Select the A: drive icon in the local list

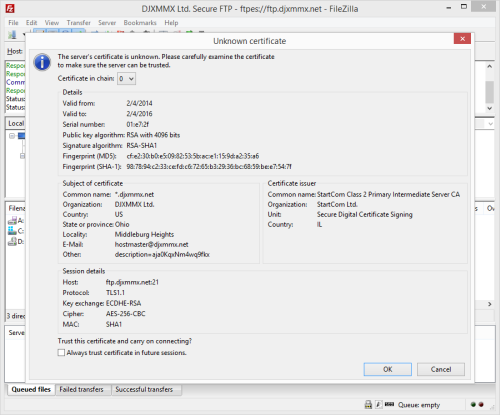point(12,220)
